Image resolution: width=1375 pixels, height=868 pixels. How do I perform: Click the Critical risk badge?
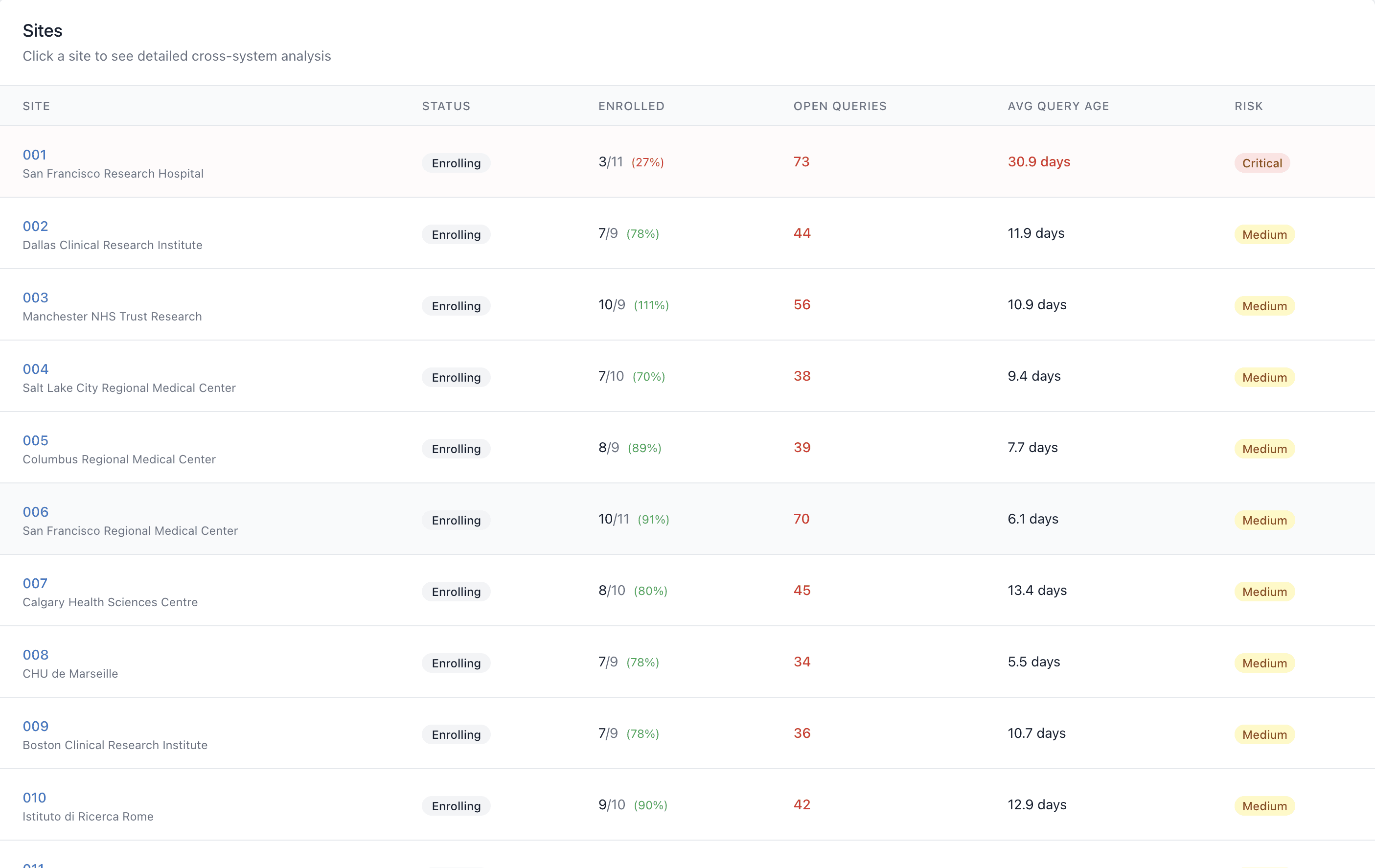[x=1262, y=163]
